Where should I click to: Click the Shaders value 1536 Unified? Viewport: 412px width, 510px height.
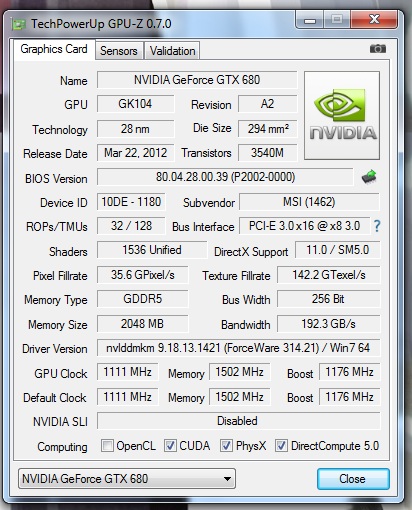tap(152, 250)
